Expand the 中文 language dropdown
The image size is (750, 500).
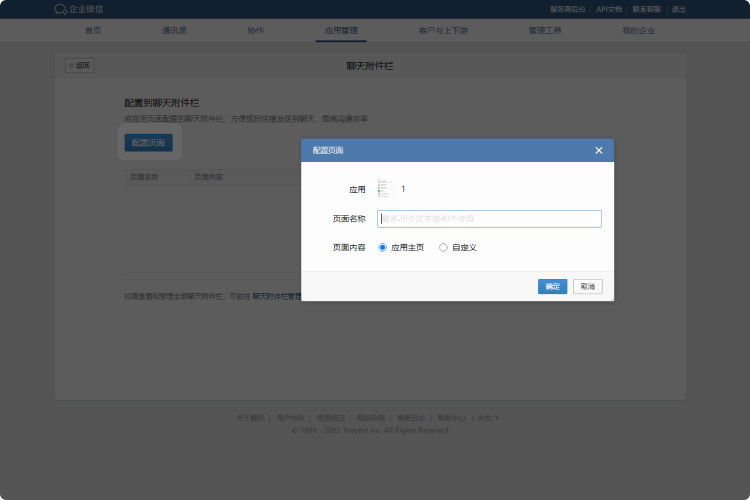point(488,418)
